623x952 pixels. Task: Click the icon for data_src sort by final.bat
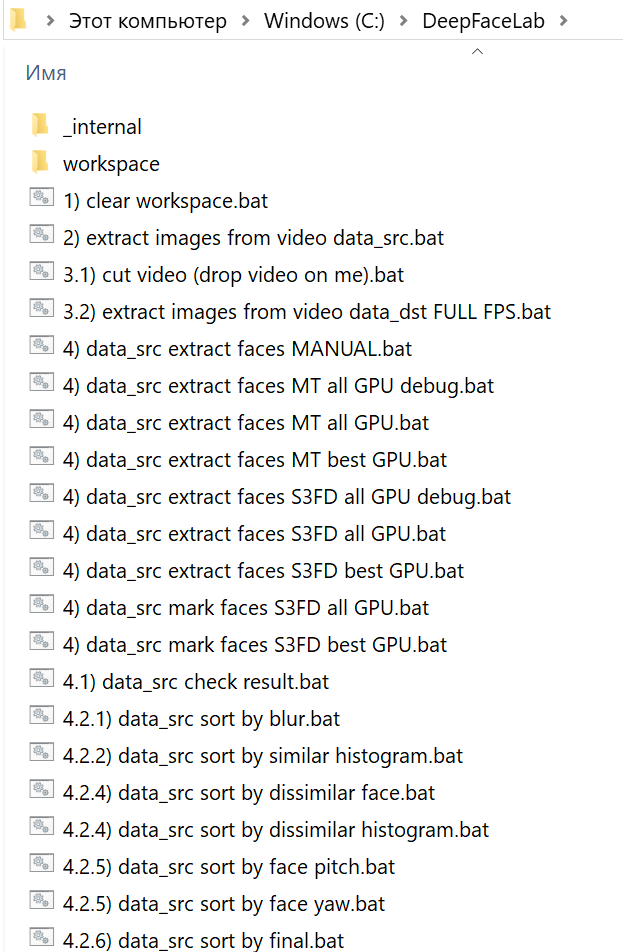click(41, 940)
